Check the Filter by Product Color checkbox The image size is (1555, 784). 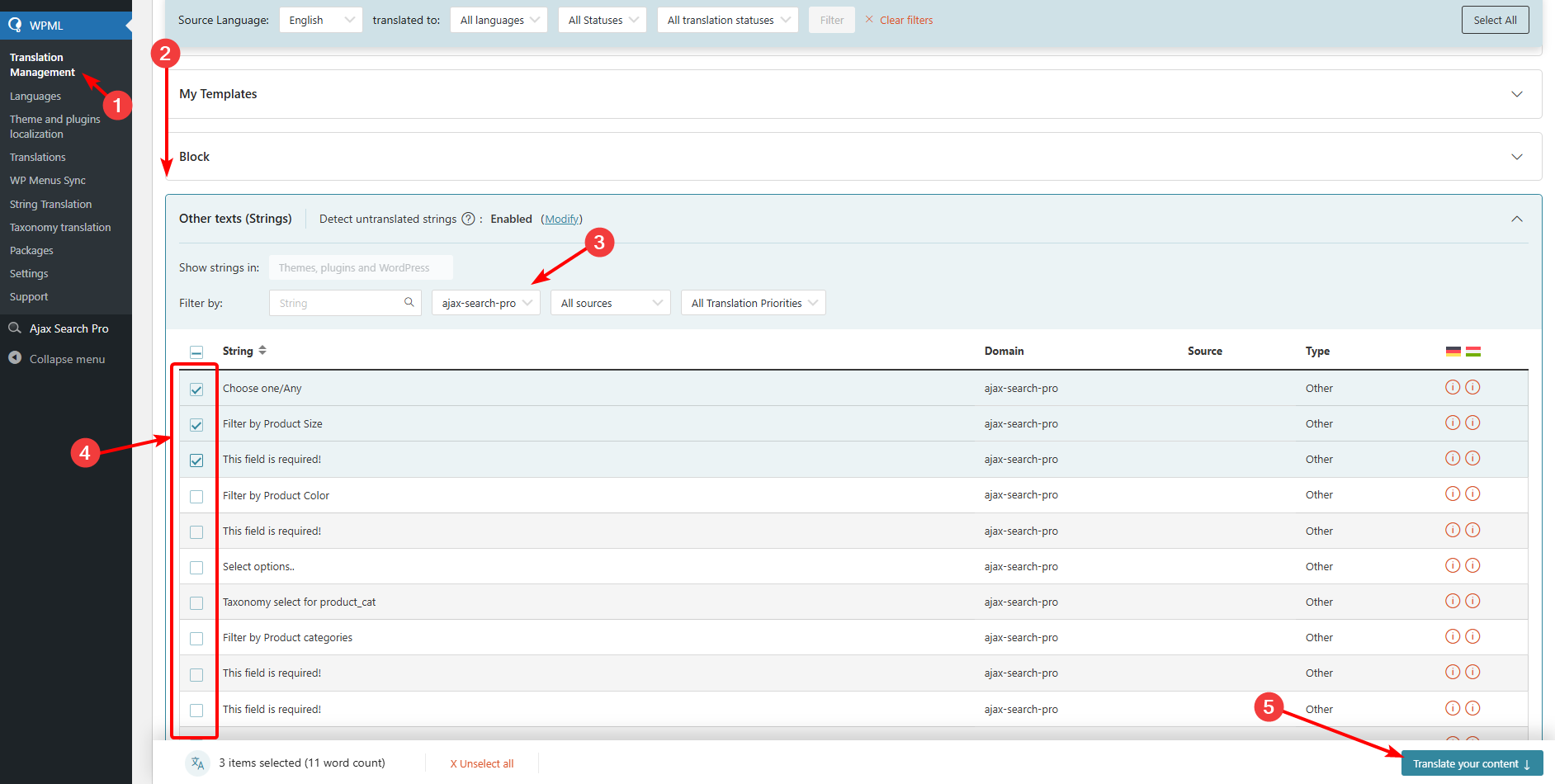point(196,496)
